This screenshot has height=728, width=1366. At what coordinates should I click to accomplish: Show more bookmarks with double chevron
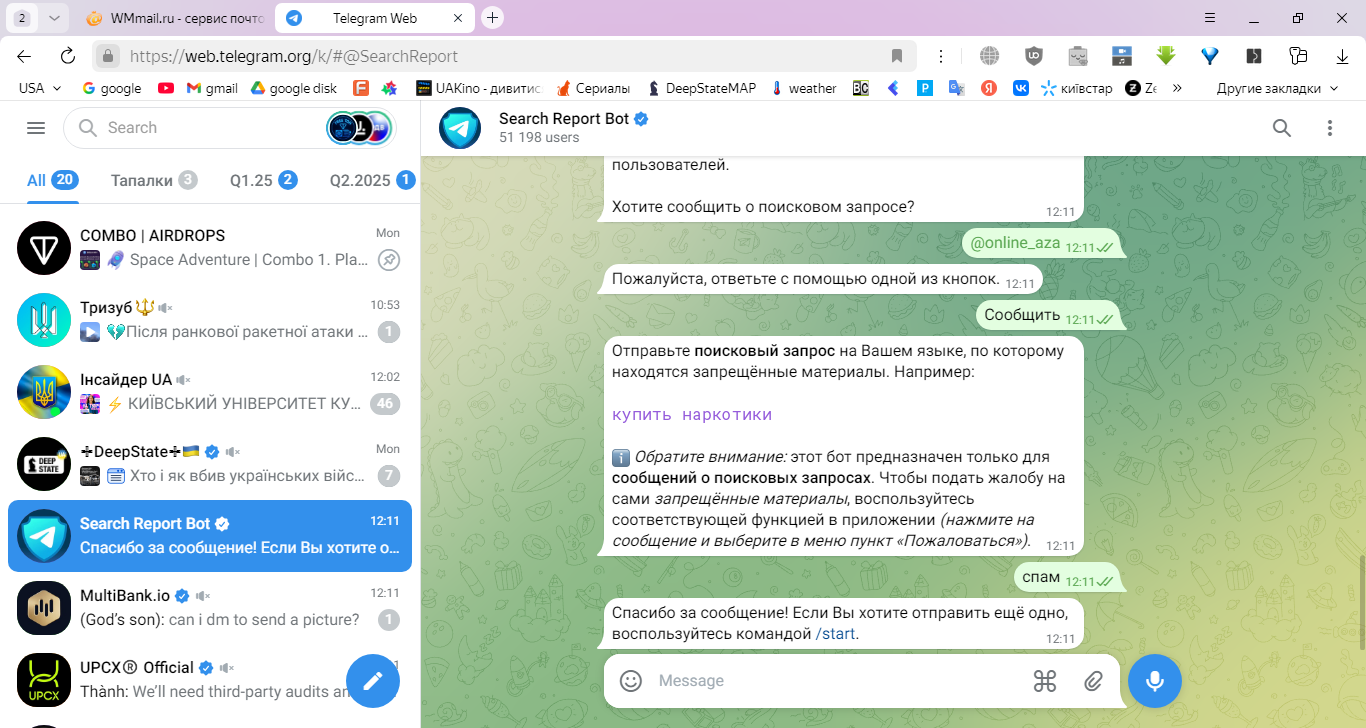1177,88
